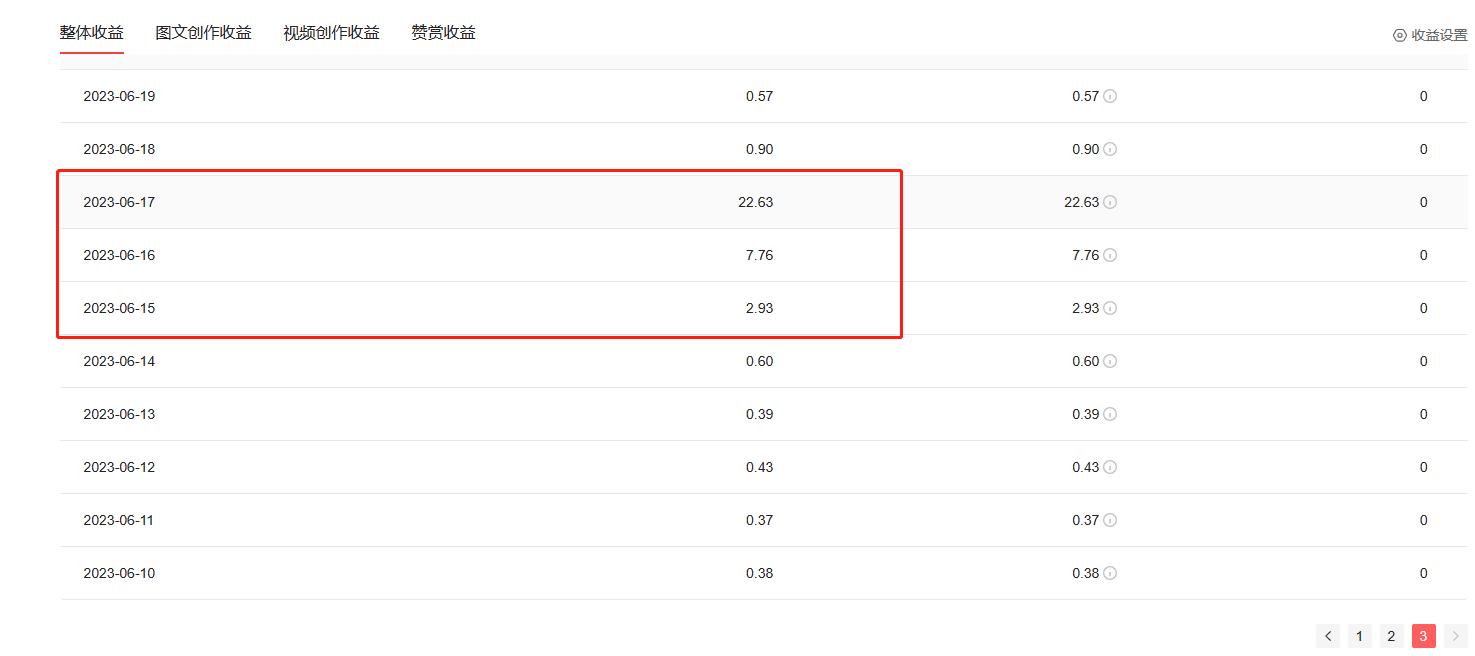Click info icon next to 7.76 on 2023-06-16
This screenshot has width=1475, height=656.
tap(1110, 255)
